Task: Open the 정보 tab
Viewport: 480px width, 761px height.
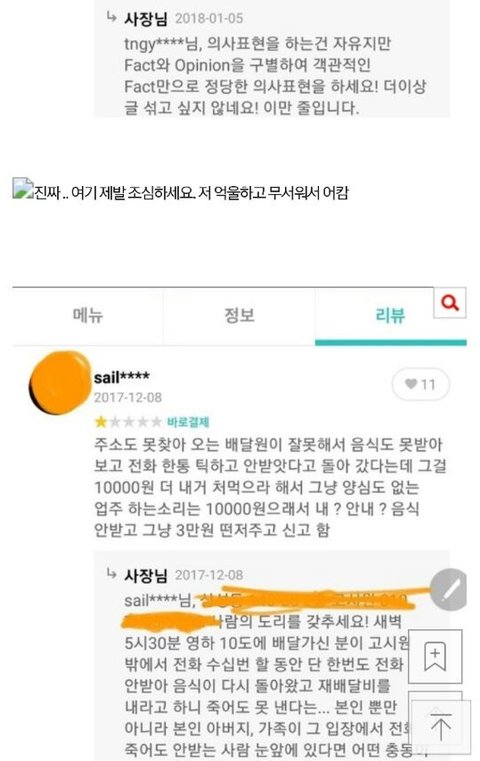Action: coord(239,315)
